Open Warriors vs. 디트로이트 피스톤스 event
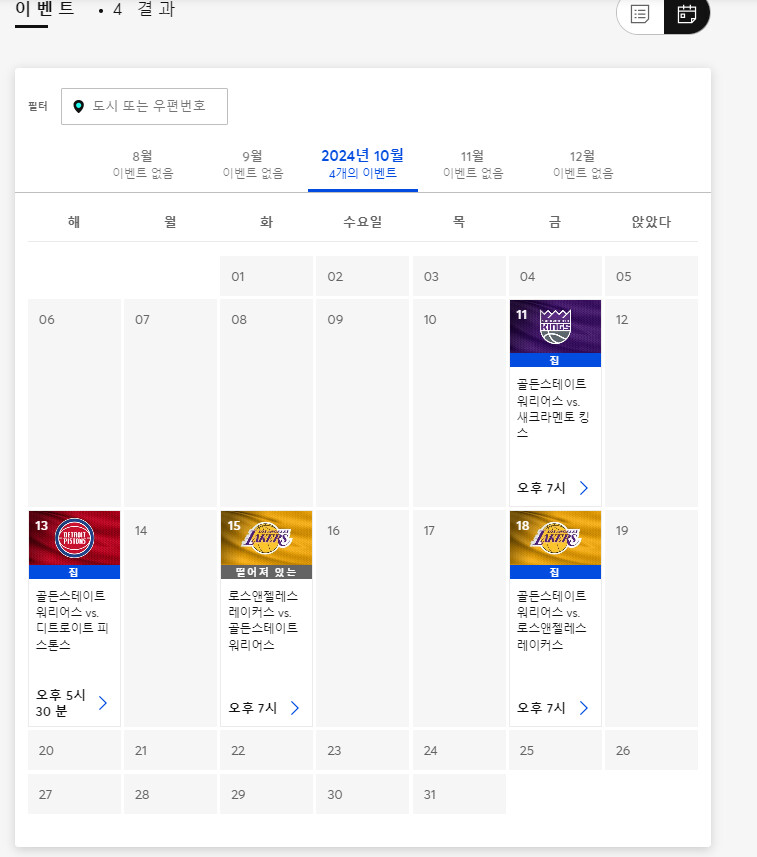 click(x=72, y=620)
